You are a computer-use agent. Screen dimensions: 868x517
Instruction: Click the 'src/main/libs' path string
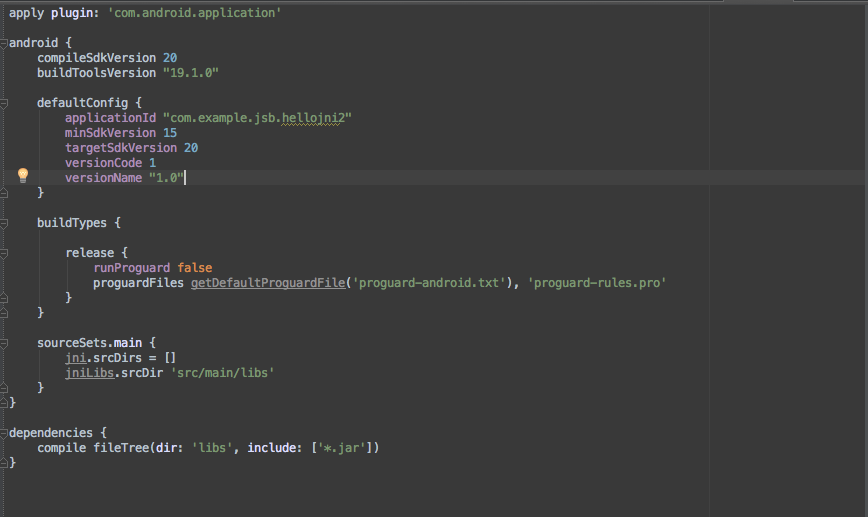(223, 373)
